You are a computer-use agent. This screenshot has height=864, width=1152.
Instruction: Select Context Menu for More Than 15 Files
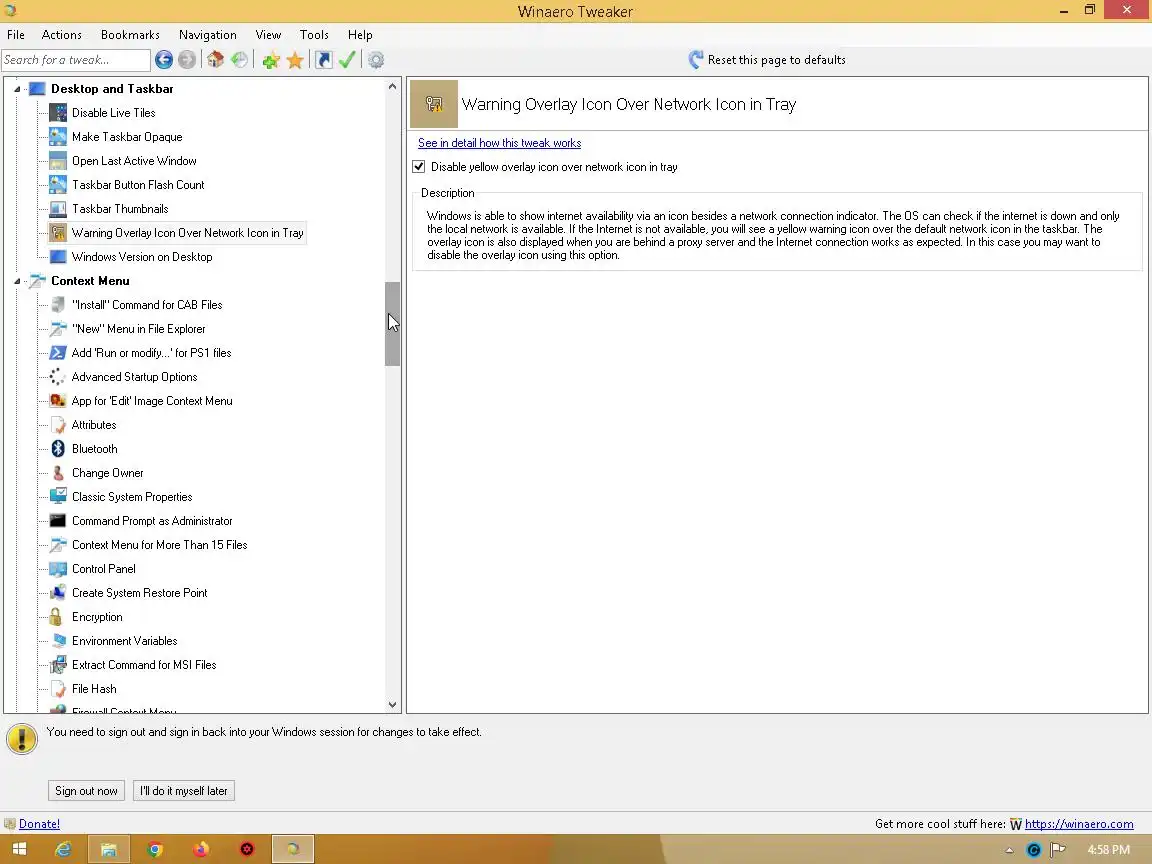159,544
